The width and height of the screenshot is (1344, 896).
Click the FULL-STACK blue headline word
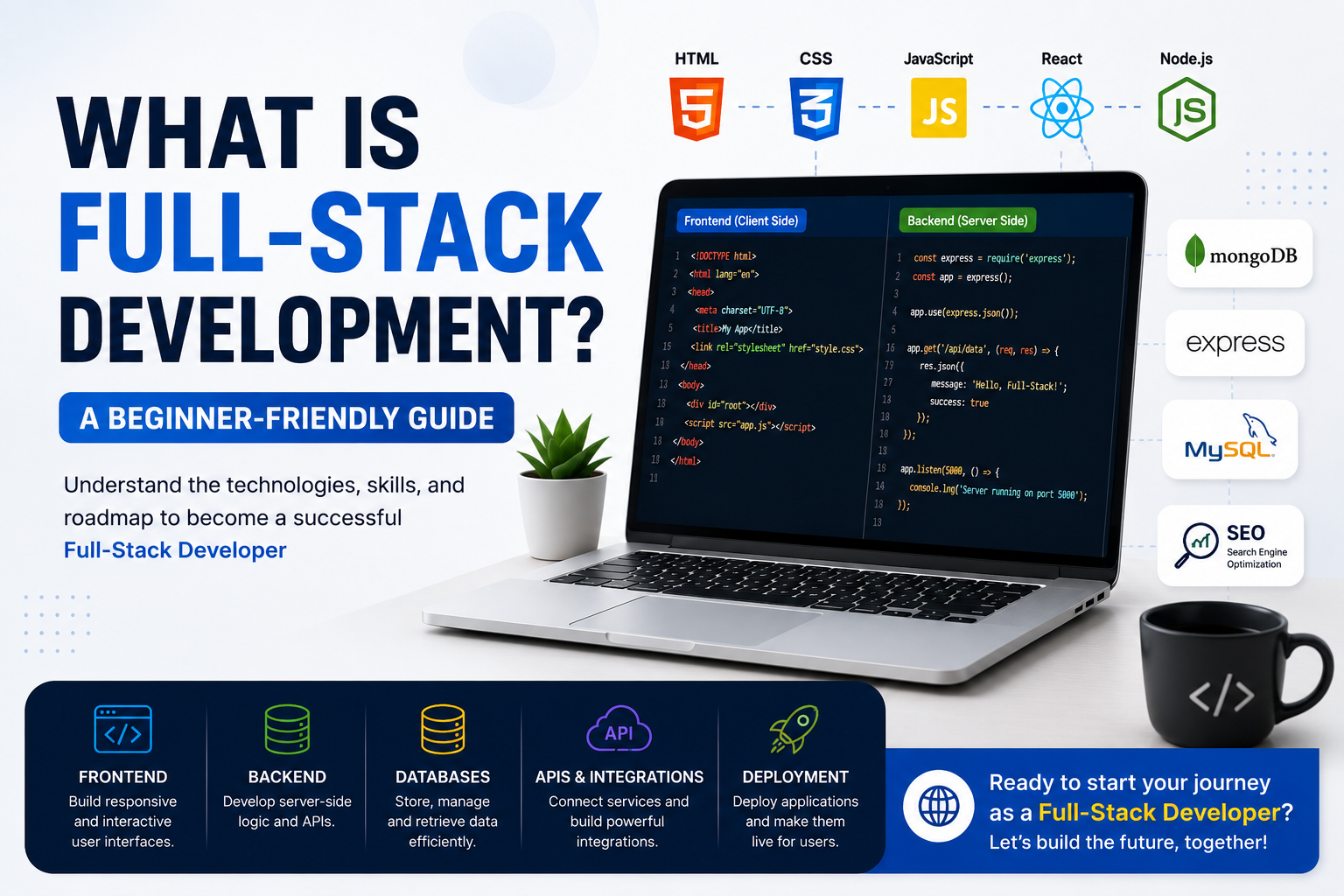331,232
